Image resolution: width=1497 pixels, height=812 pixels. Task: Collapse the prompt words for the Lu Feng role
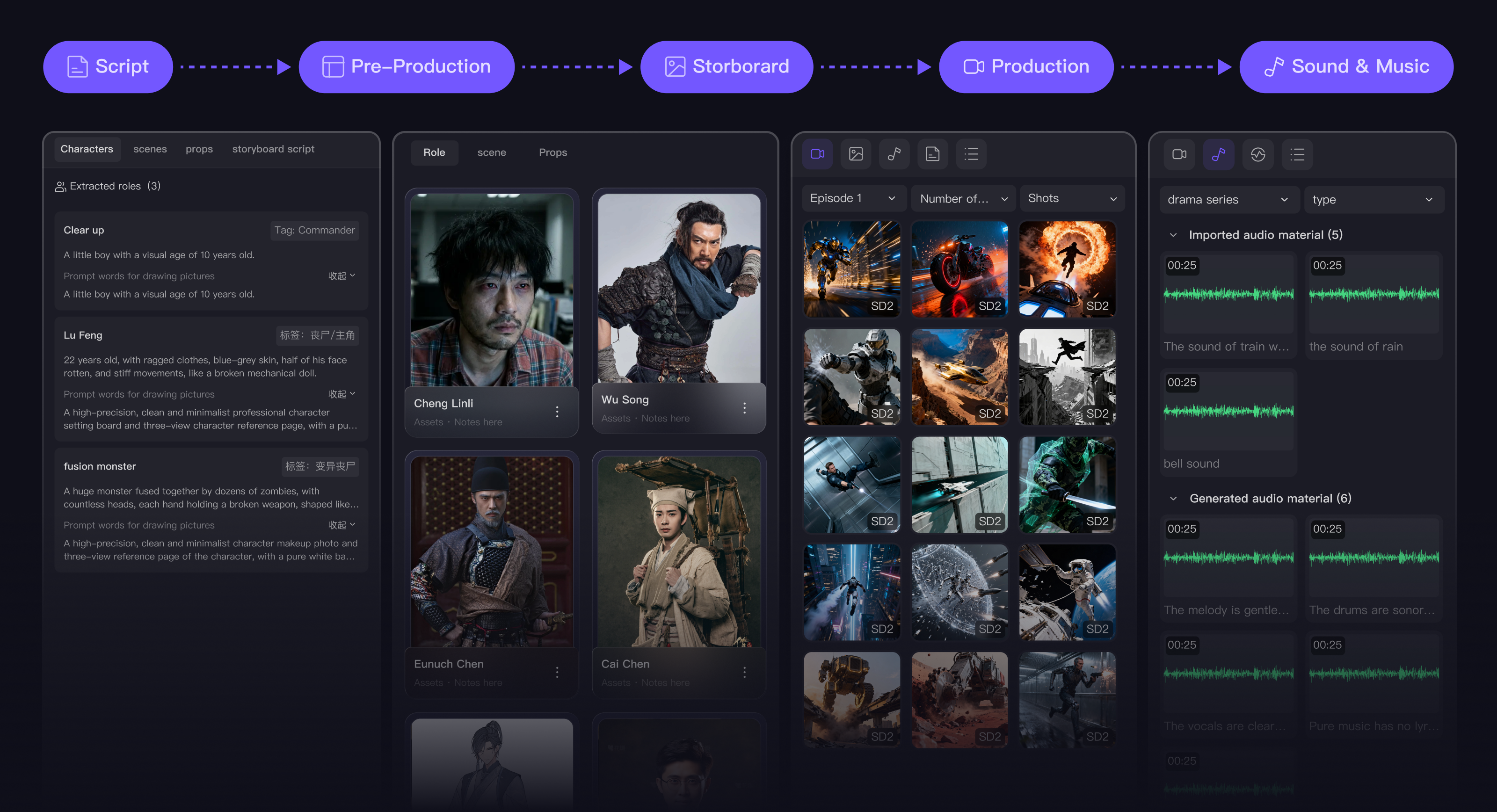342,394
